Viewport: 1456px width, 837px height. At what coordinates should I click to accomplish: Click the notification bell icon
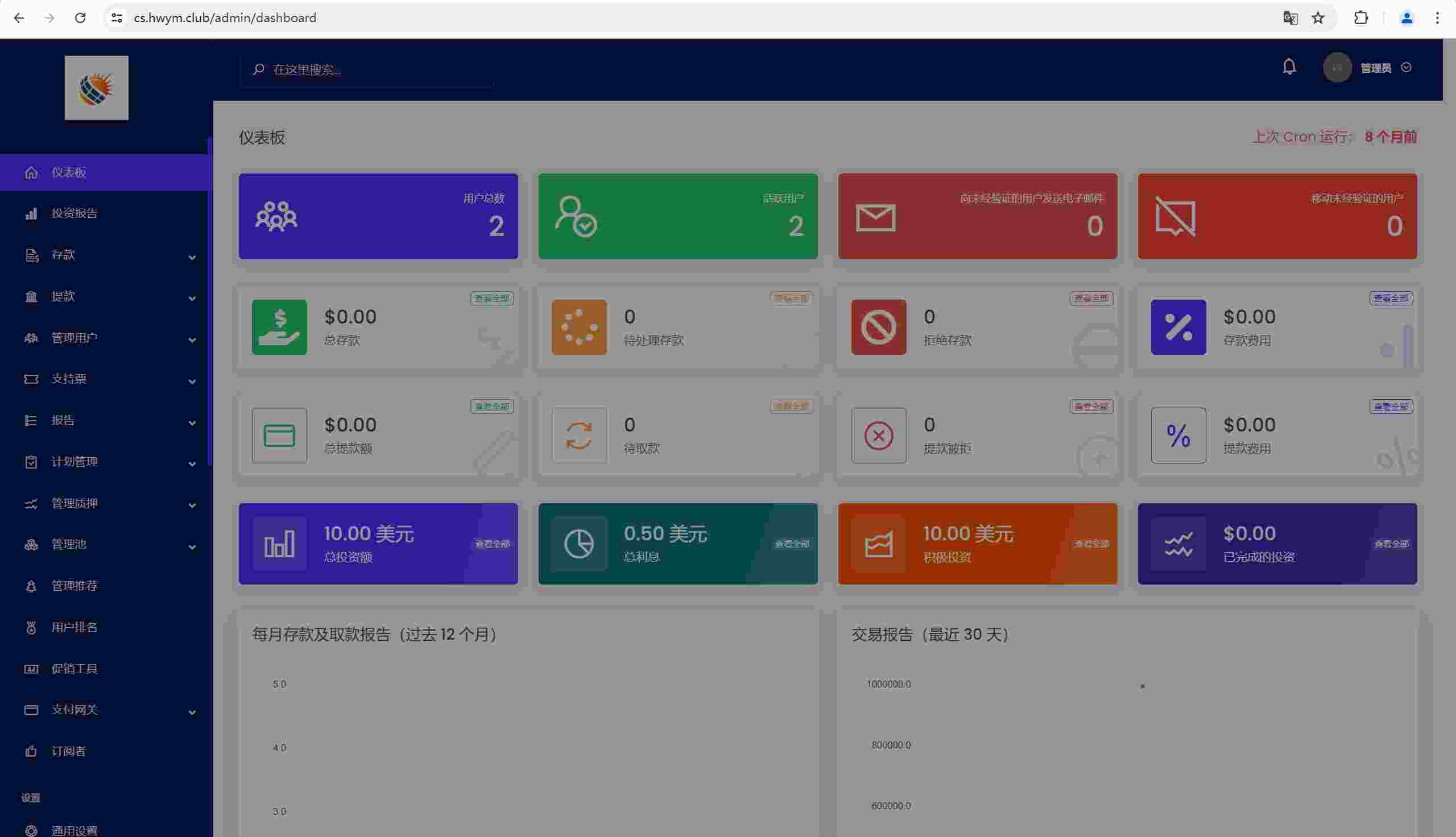pyautogui.click(x=1289, y=67)
